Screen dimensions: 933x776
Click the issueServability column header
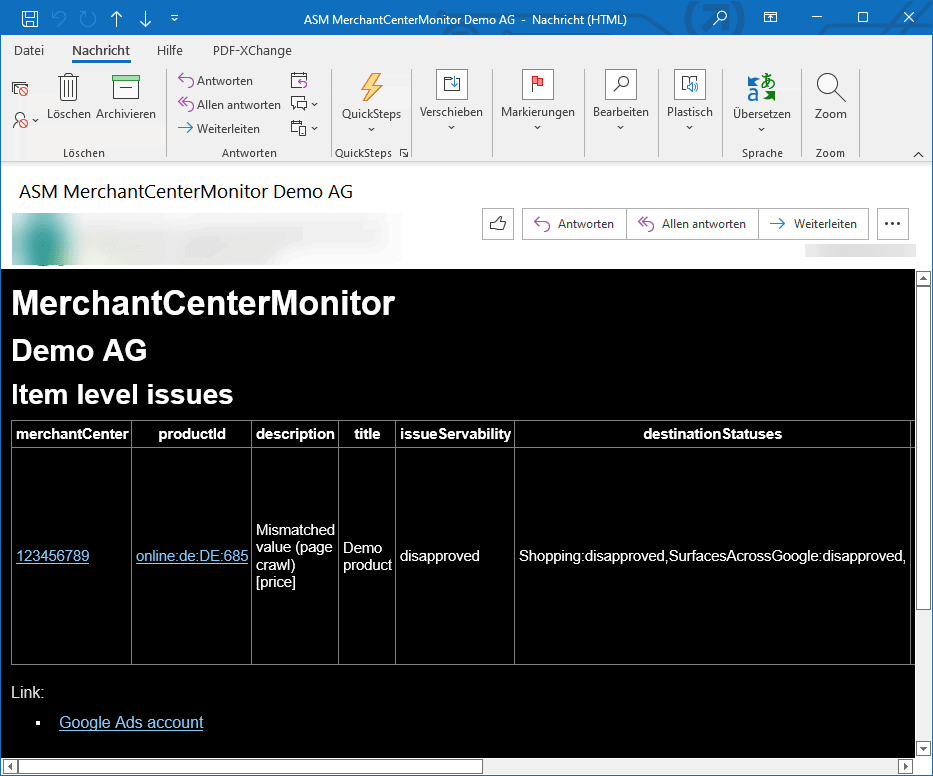pos(455,434)
